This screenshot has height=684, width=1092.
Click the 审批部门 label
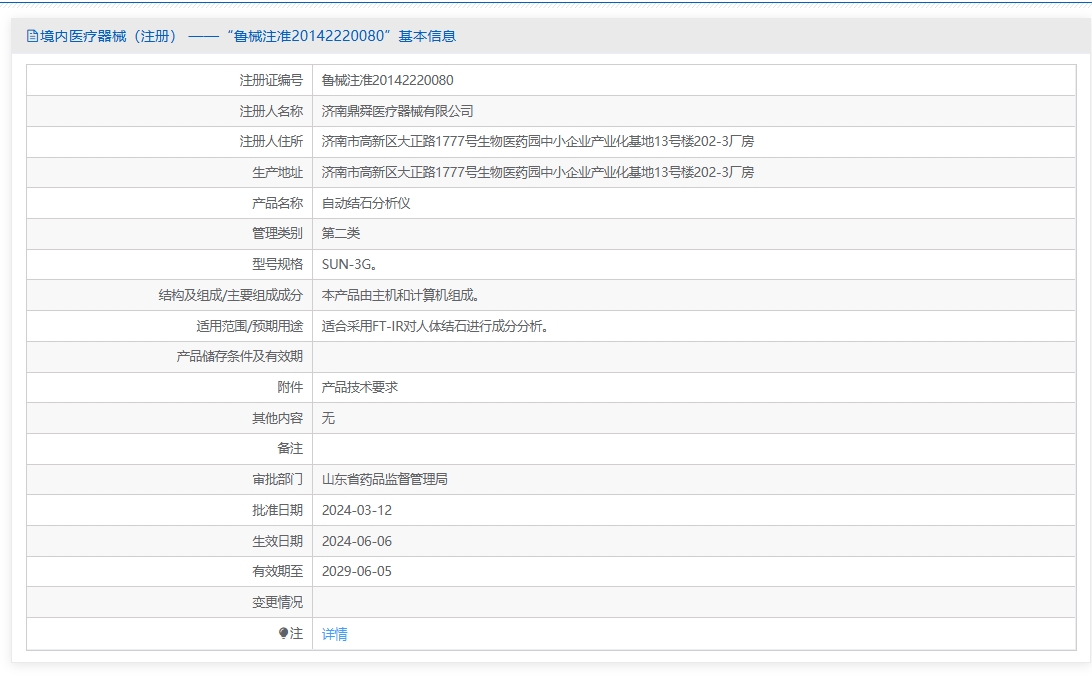[277, 479]
